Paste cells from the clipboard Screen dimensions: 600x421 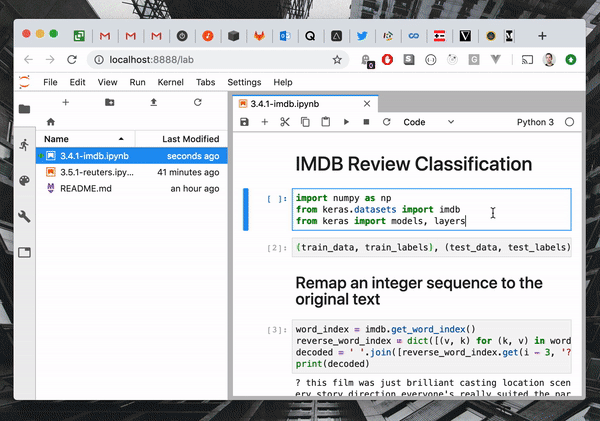pyautogui.click(x=325, y=122)
